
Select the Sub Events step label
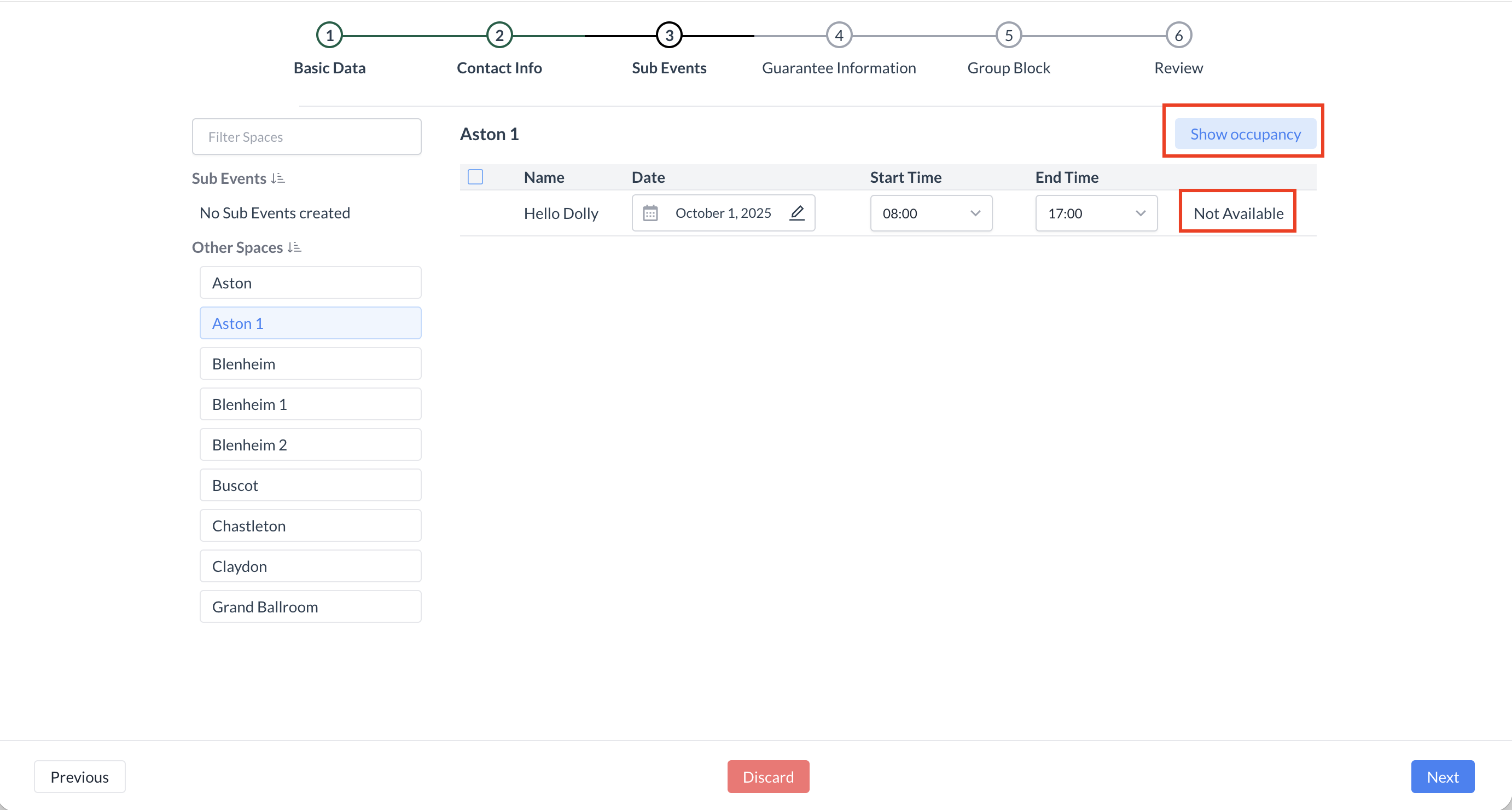[668, 68]
